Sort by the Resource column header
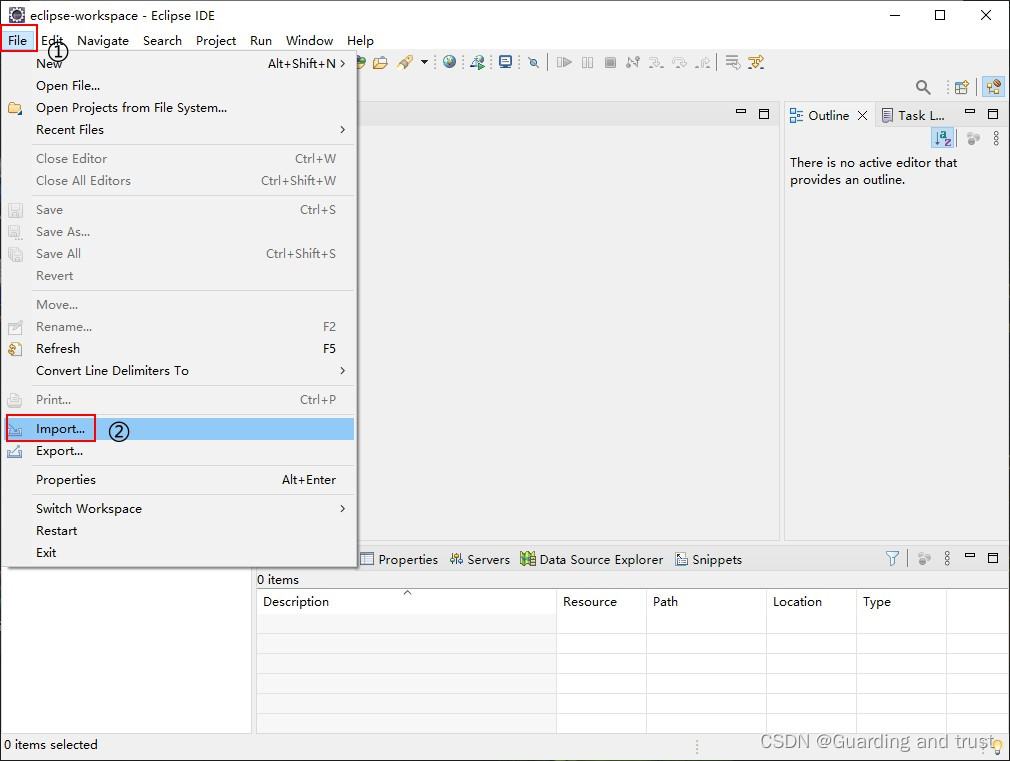Viewport: 1010px width, 761px height. tap(602, 601)
